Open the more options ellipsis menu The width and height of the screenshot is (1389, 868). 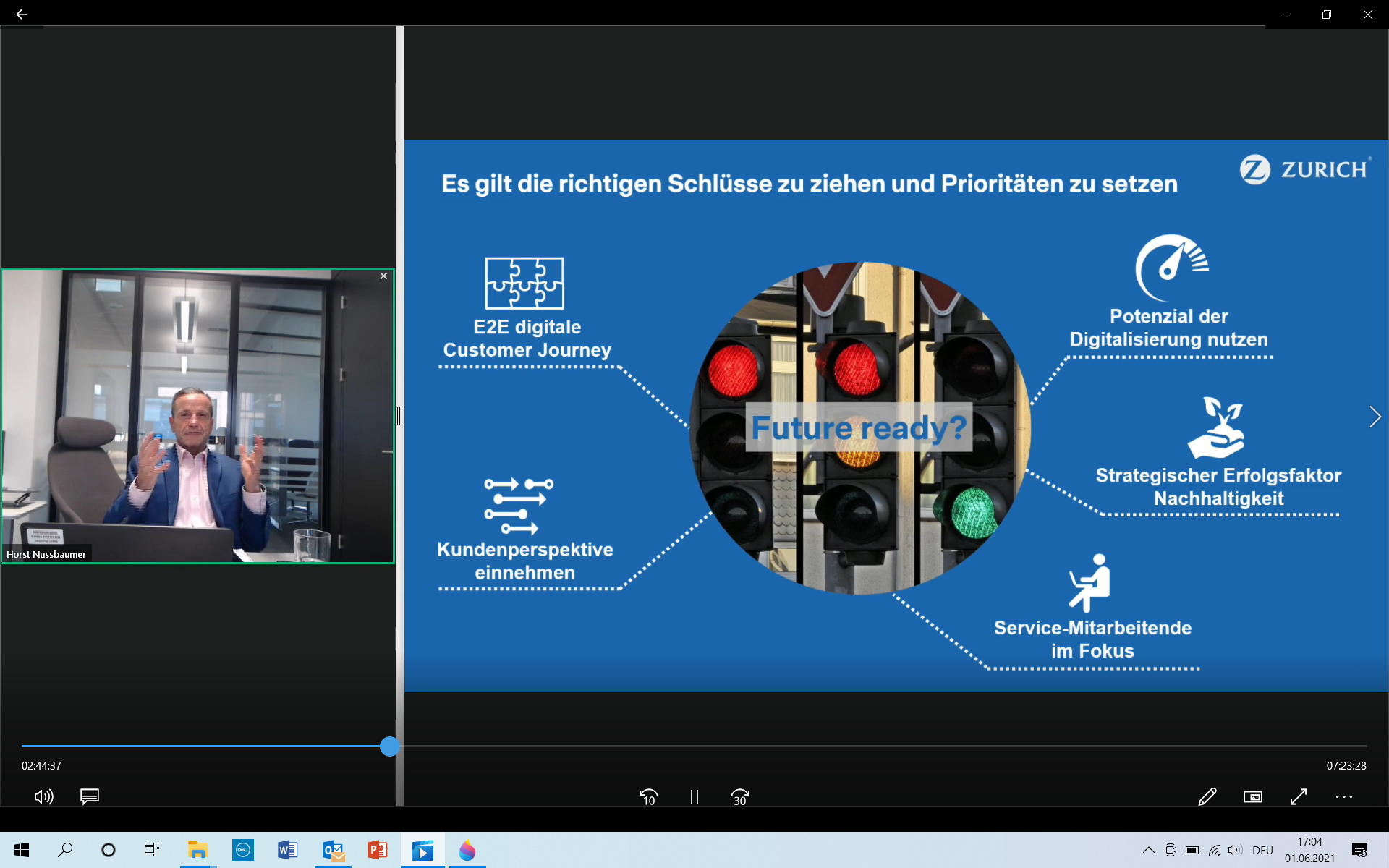[x=1343, y=796]
